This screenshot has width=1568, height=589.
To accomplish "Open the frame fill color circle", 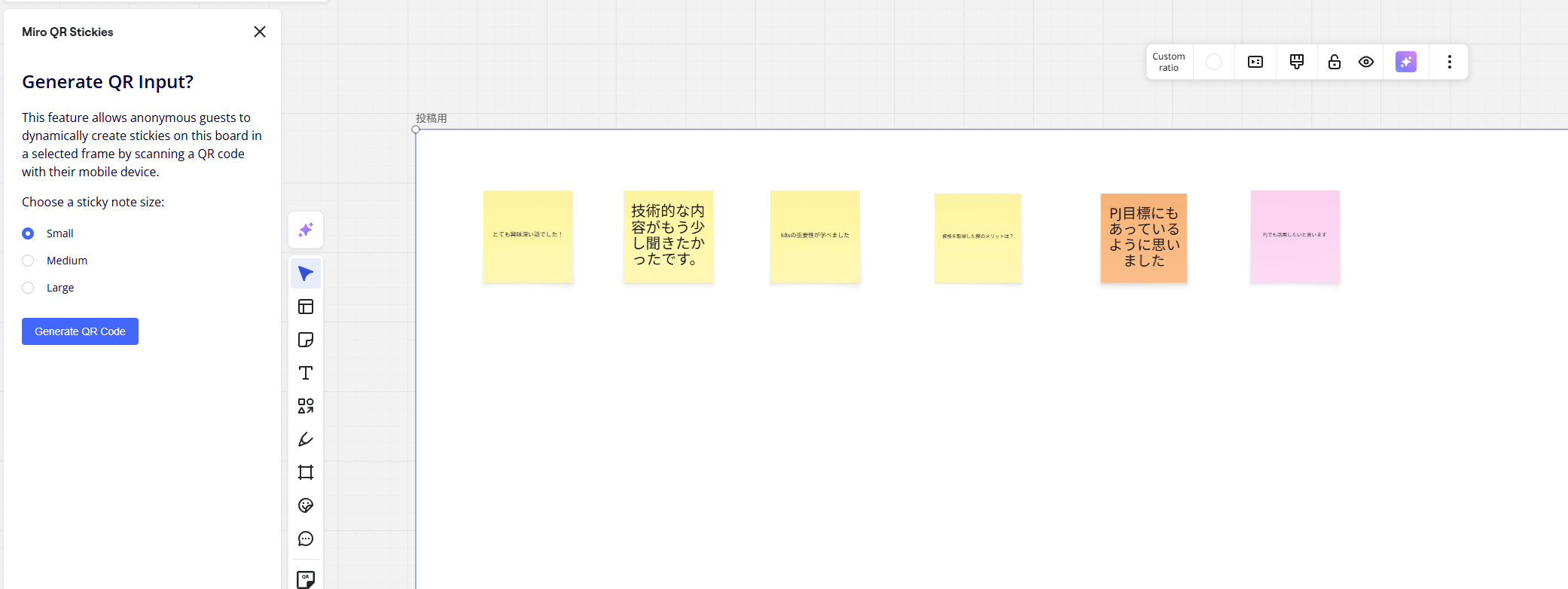I will [1214, 62].
